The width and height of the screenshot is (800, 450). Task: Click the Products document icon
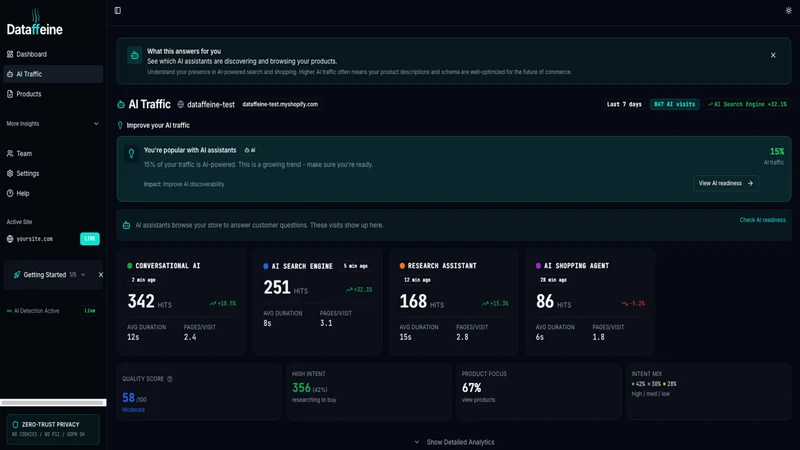10,94
